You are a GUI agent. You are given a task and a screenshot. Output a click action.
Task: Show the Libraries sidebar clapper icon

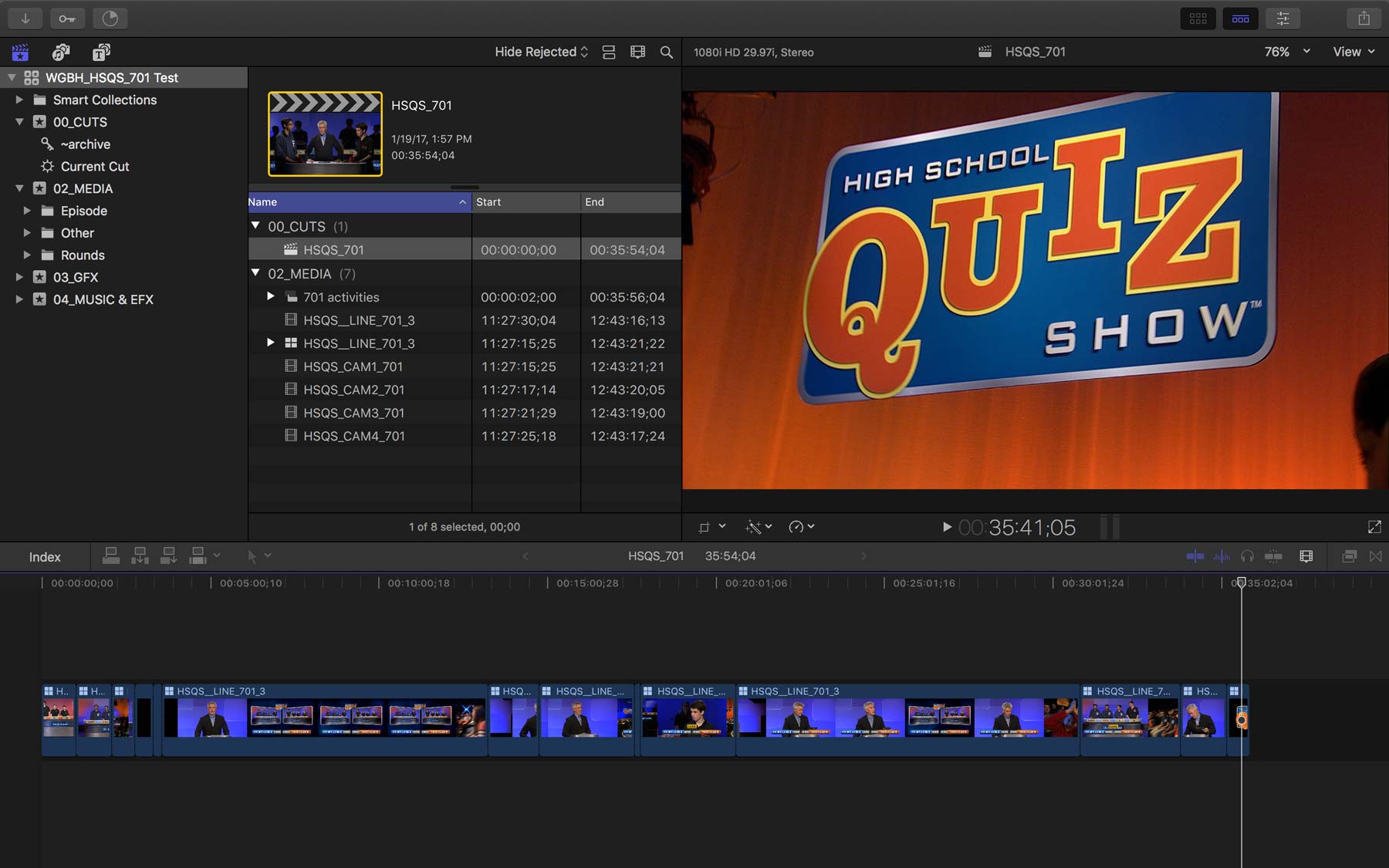[20, 52]
